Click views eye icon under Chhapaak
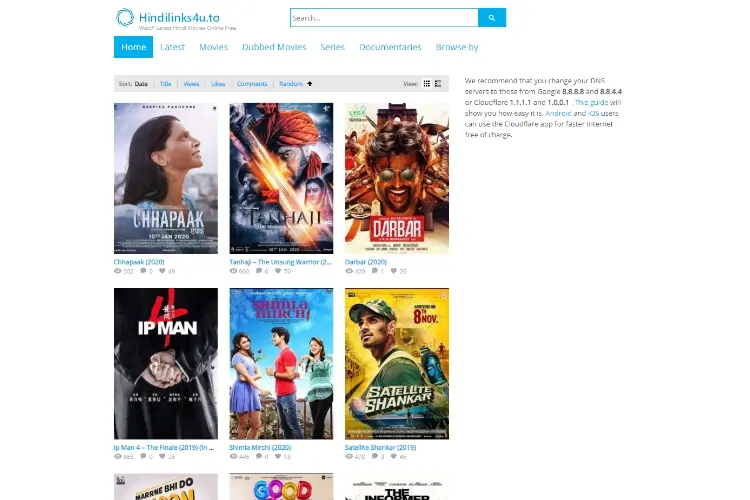Image resolution: width=750 pixels, height=500 pixels. (x=118, y=271)
